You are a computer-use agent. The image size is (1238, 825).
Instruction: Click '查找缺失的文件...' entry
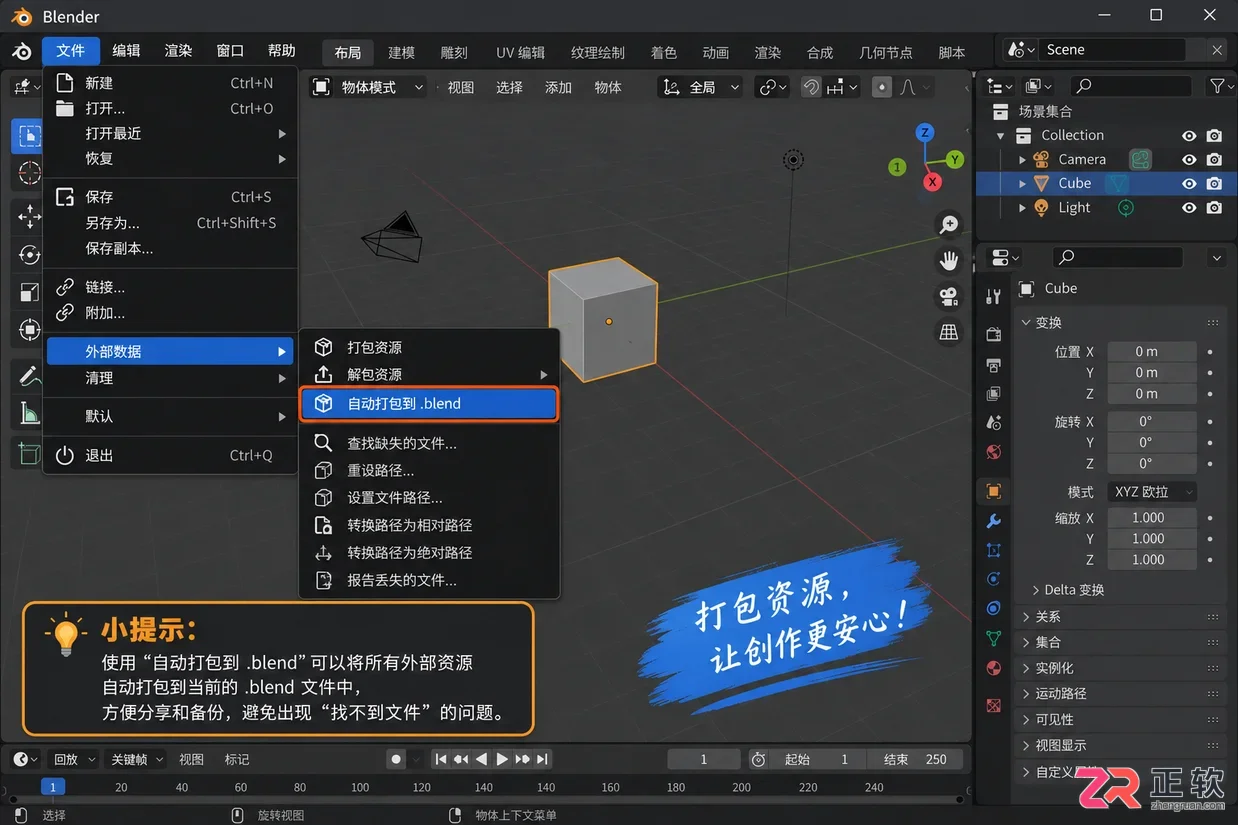(428, 443)
